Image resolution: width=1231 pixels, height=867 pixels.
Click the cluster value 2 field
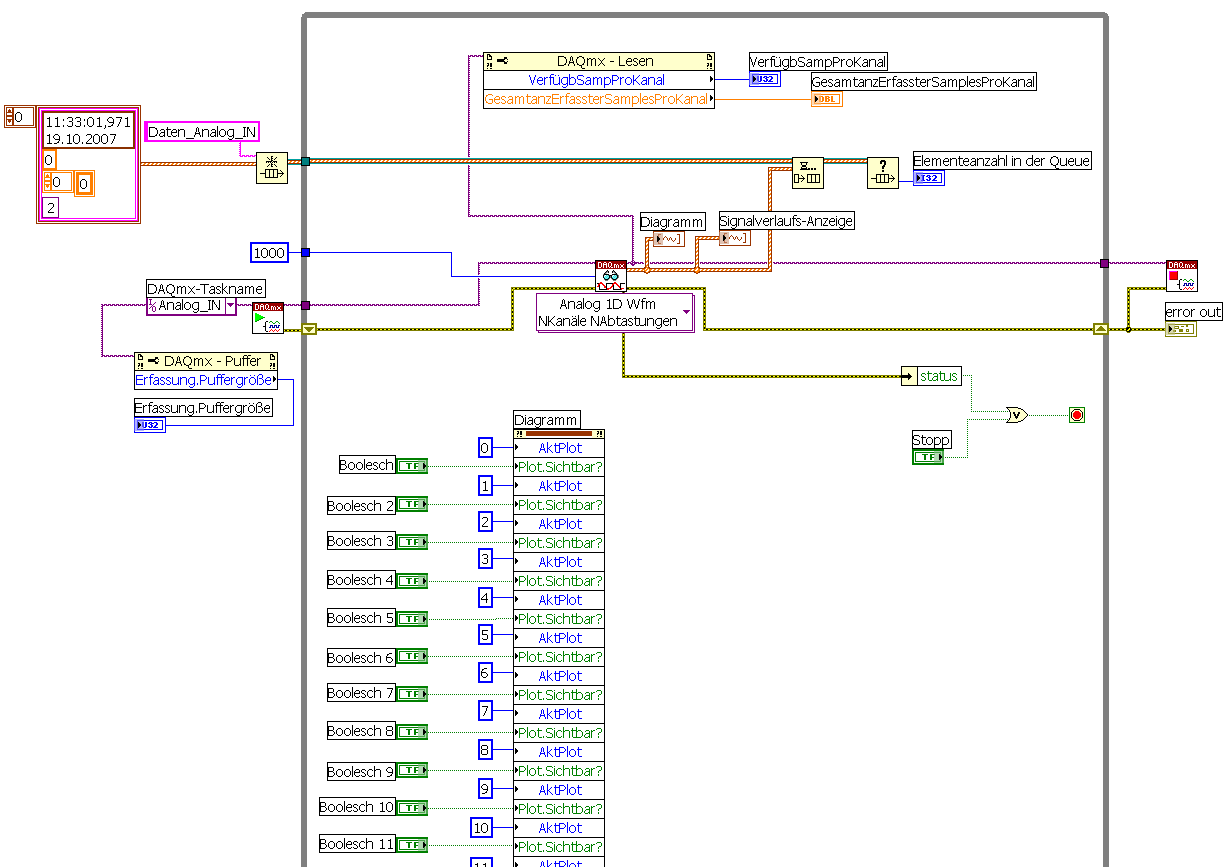[50, 208]
